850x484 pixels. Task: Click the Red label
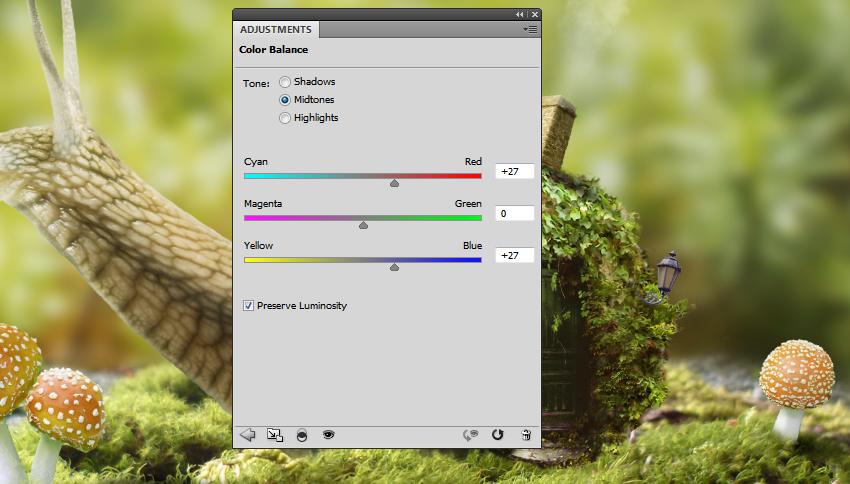pos(473,162)
